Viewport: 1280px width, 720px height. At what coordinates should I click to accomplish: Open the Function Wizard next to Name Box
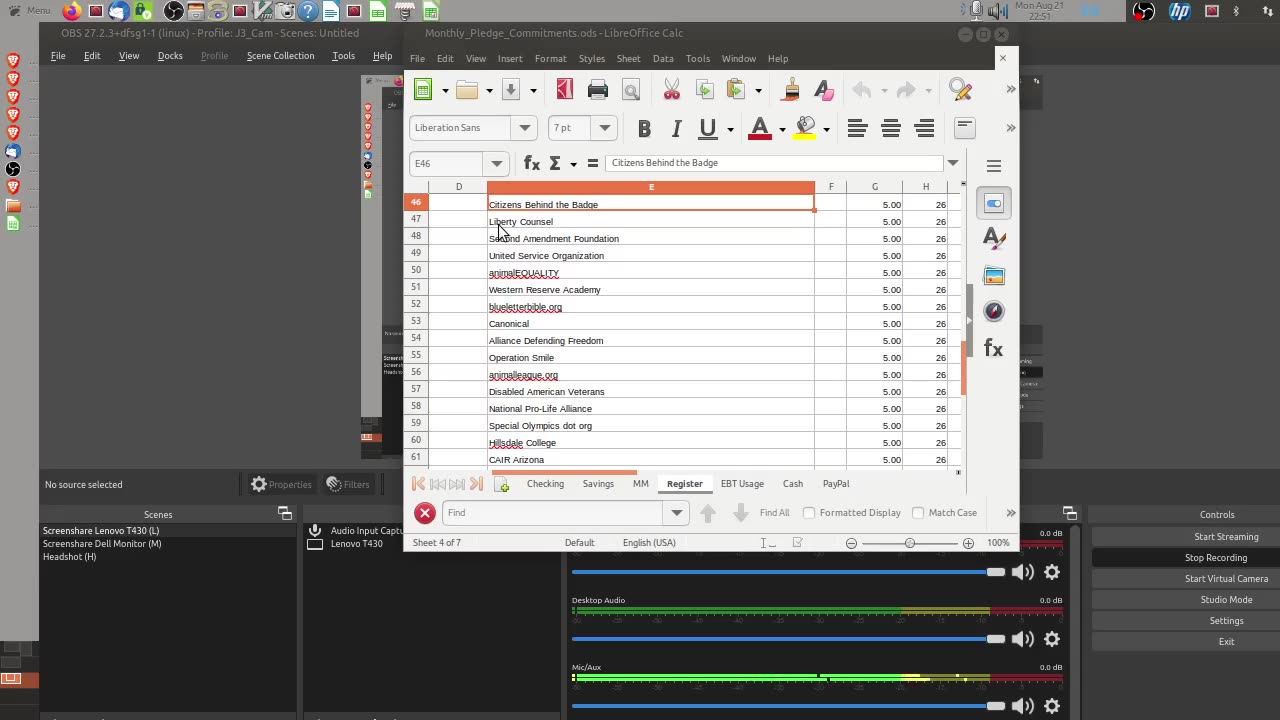(532, 163)
